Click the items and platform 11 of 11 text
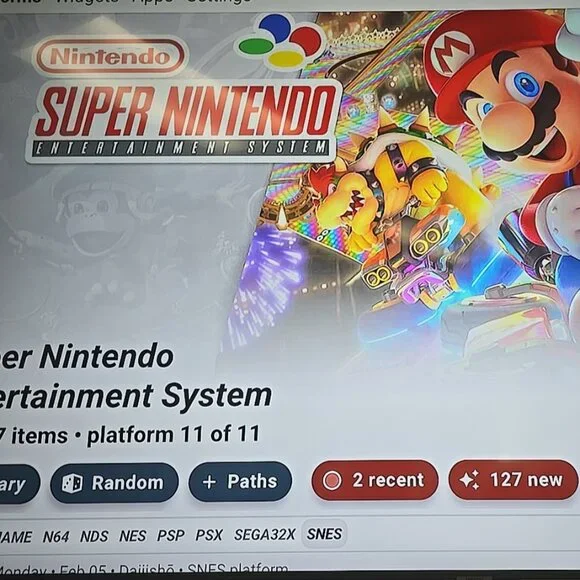 pyautogui.click(x=129, y=435)
